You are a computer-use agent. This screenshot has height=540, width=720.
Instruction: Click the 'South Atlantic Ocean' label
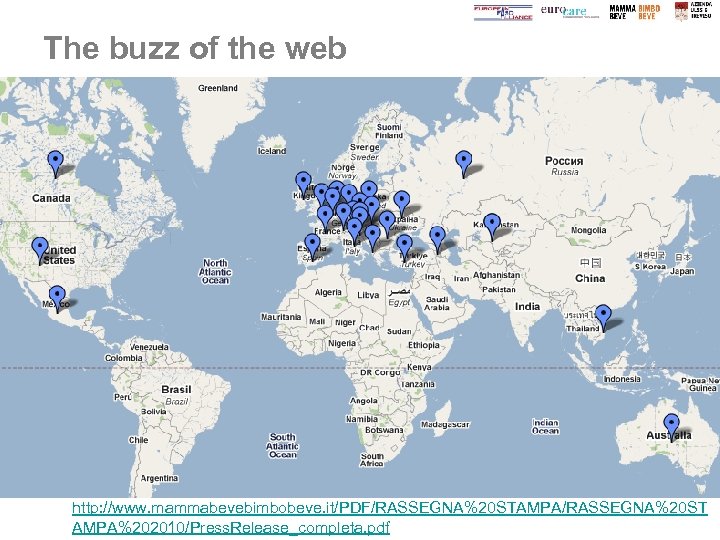[282, 445]
